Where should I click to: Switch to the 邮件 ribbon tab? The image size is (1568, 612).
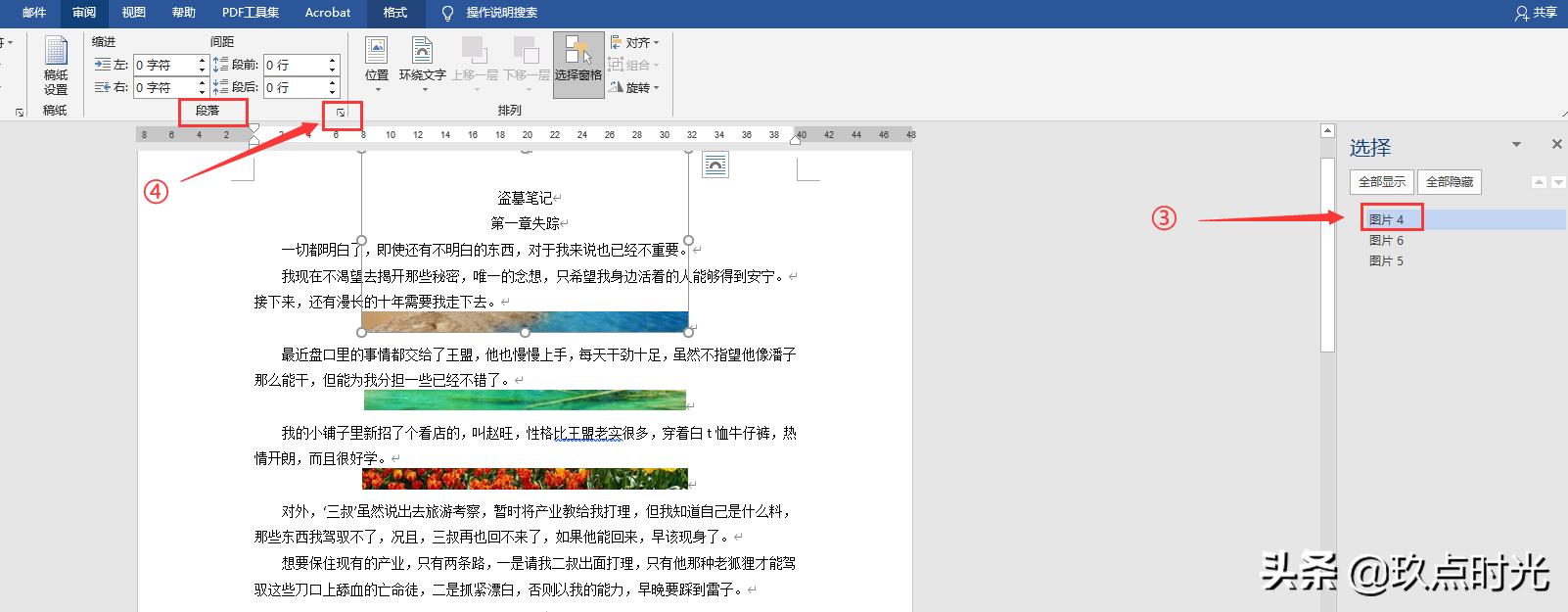point(34,13)
